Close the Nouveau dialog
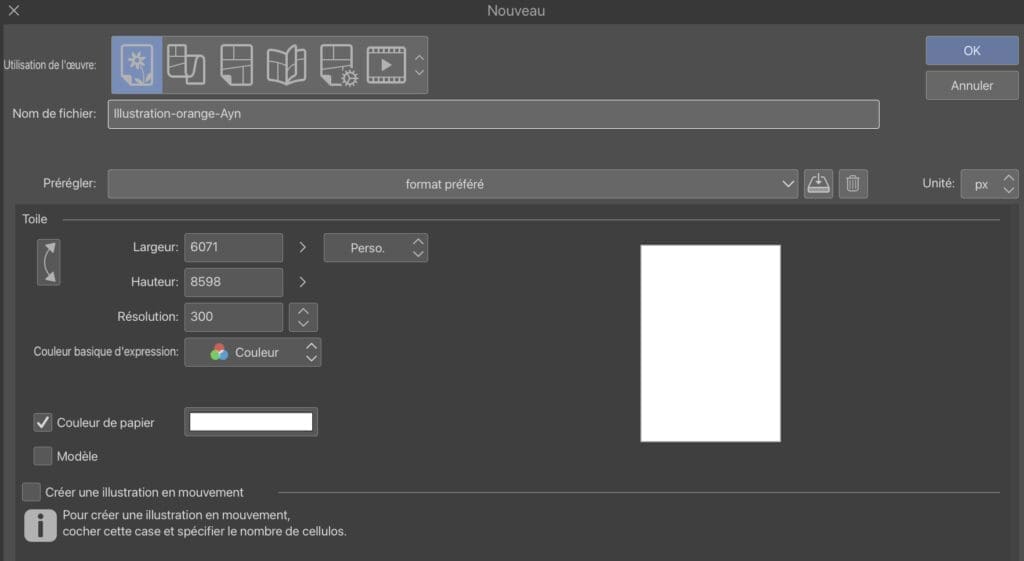This screenshot has width=1024, height=561. 14,10
